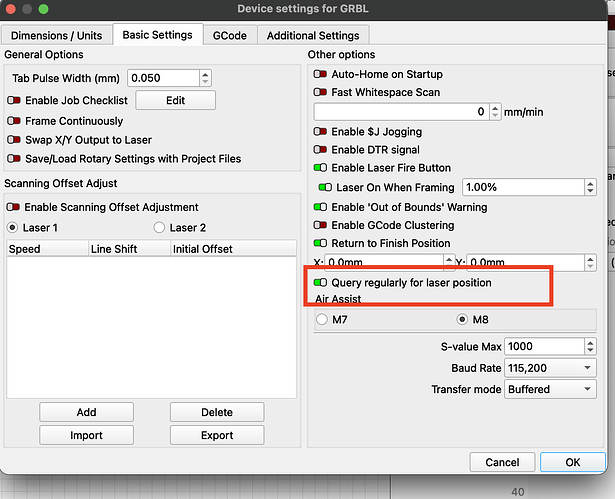Enable Job Checklist toggle
Image resolution: width=615 pixels, height=499 pixels.
coord(14,101)
